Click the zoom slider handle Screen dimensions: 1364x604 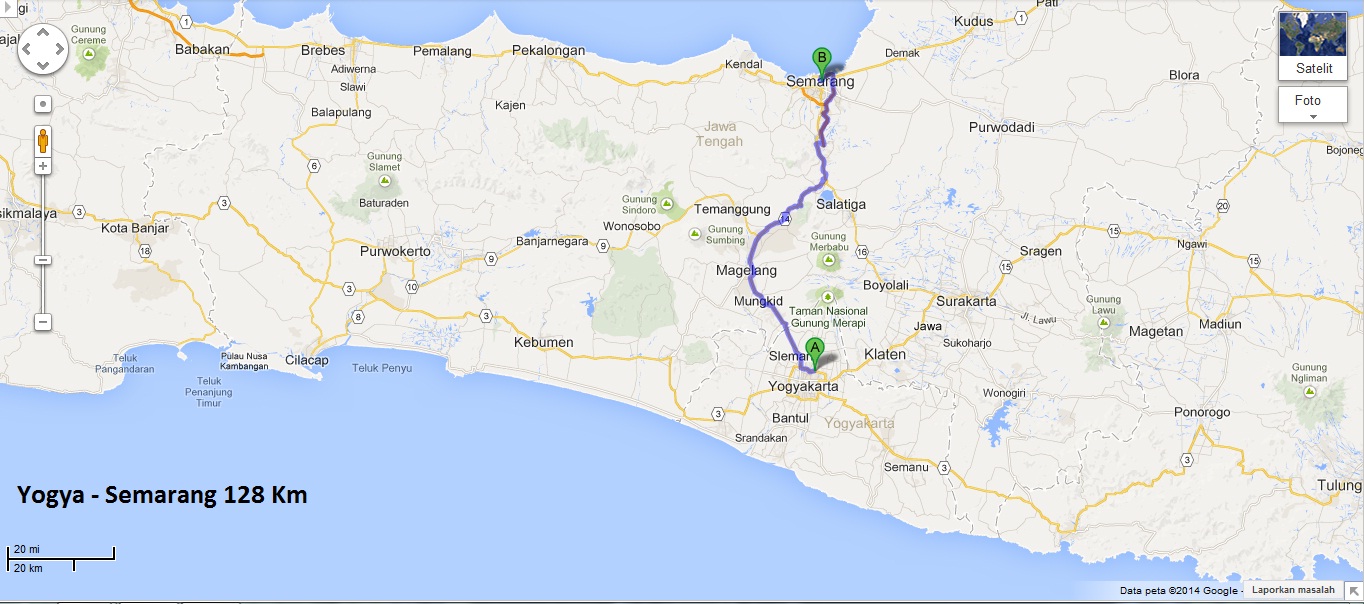43,260
